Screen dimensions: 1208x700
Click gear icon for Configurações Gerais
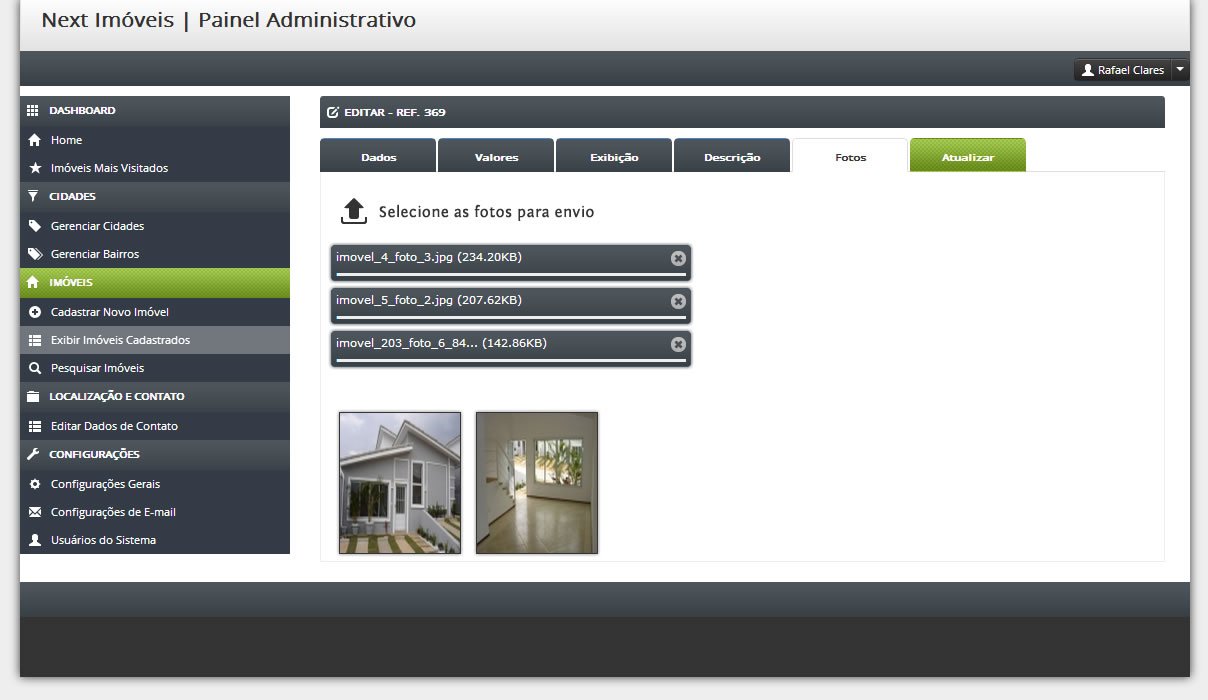click(35, 484)
